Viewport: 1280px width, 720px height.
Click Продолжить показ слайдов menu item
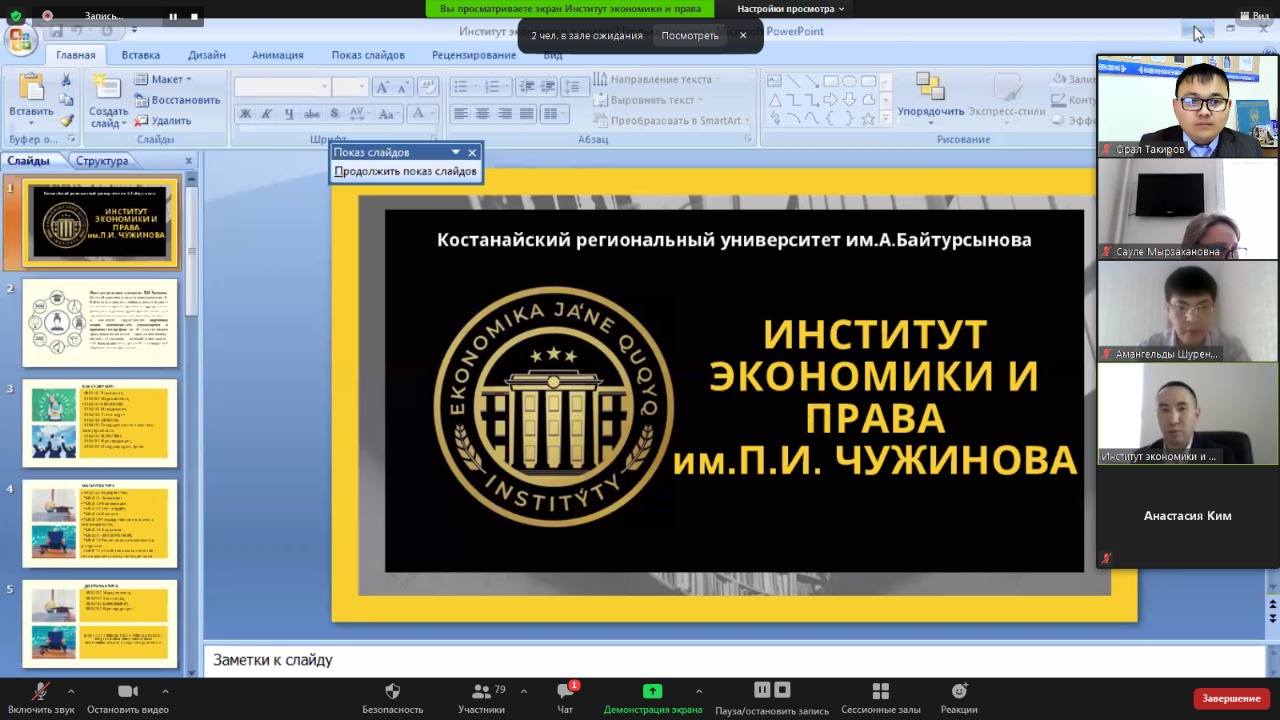click(x=406, y=171)
